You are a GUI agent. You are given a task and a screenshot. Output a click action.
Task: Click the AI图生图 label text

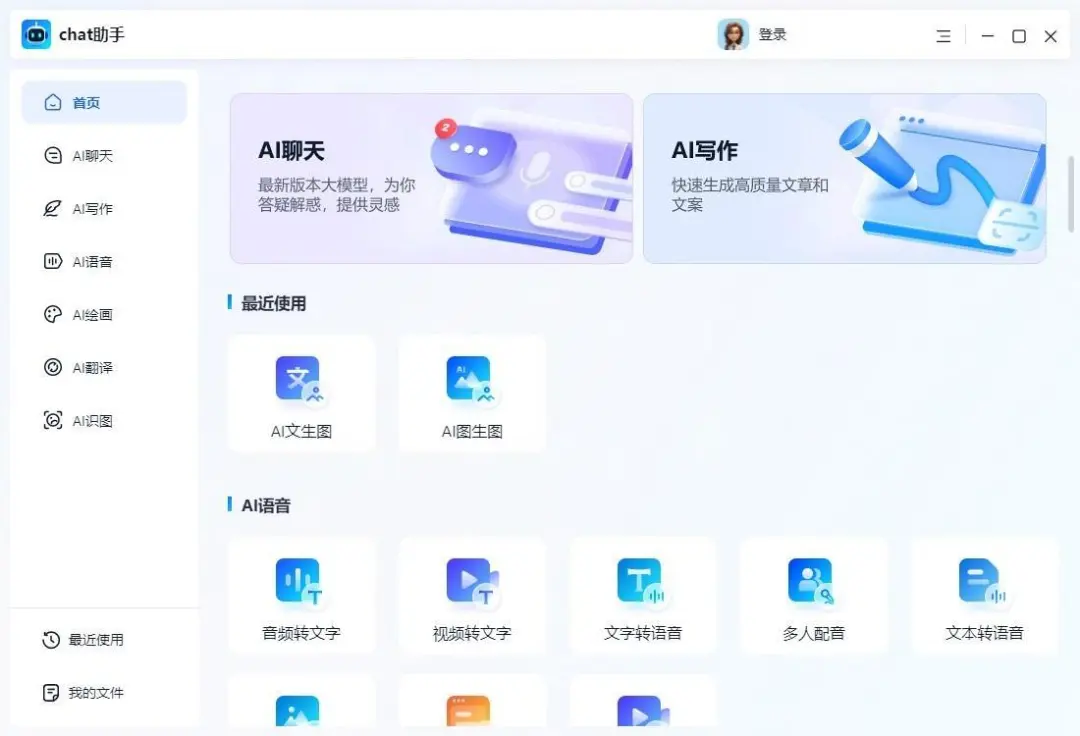pos(472,432)
